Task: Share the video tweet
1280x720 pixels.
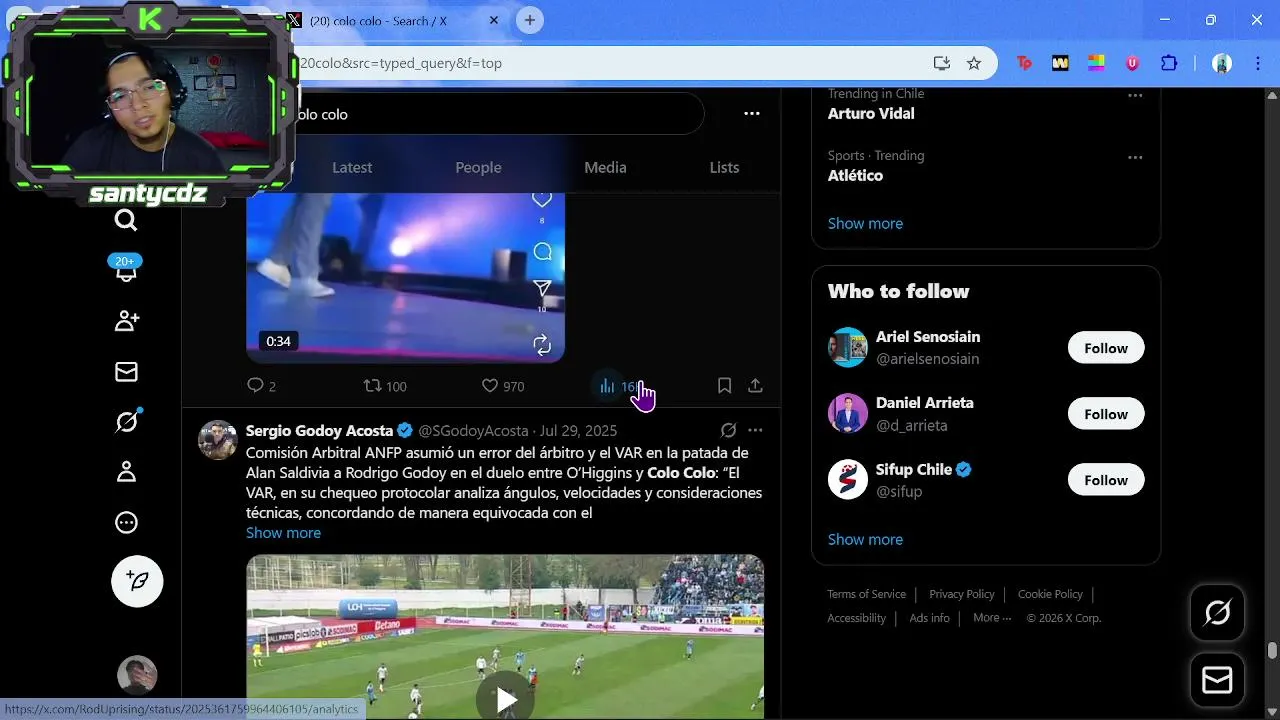Action: 755,386
